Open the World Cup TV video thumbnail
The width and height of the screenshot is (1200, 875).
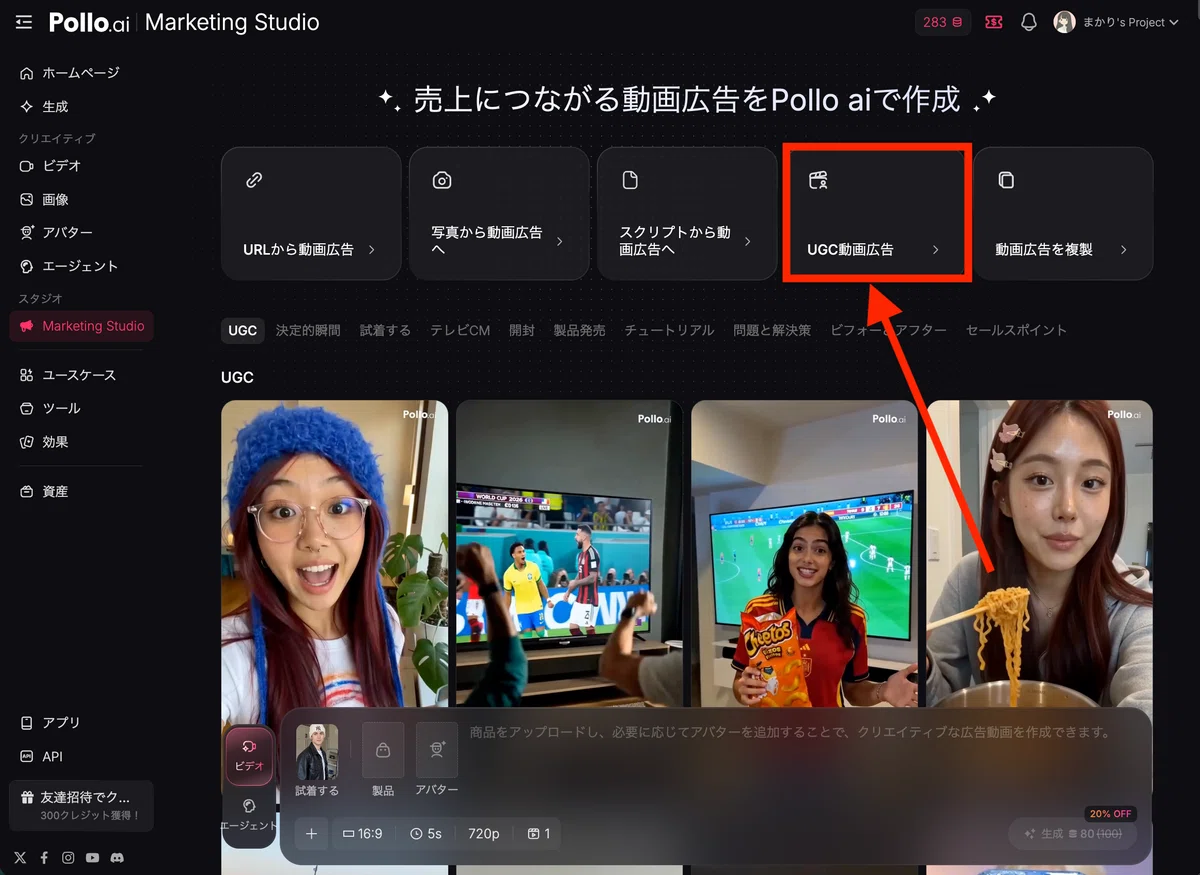point(569,555)
